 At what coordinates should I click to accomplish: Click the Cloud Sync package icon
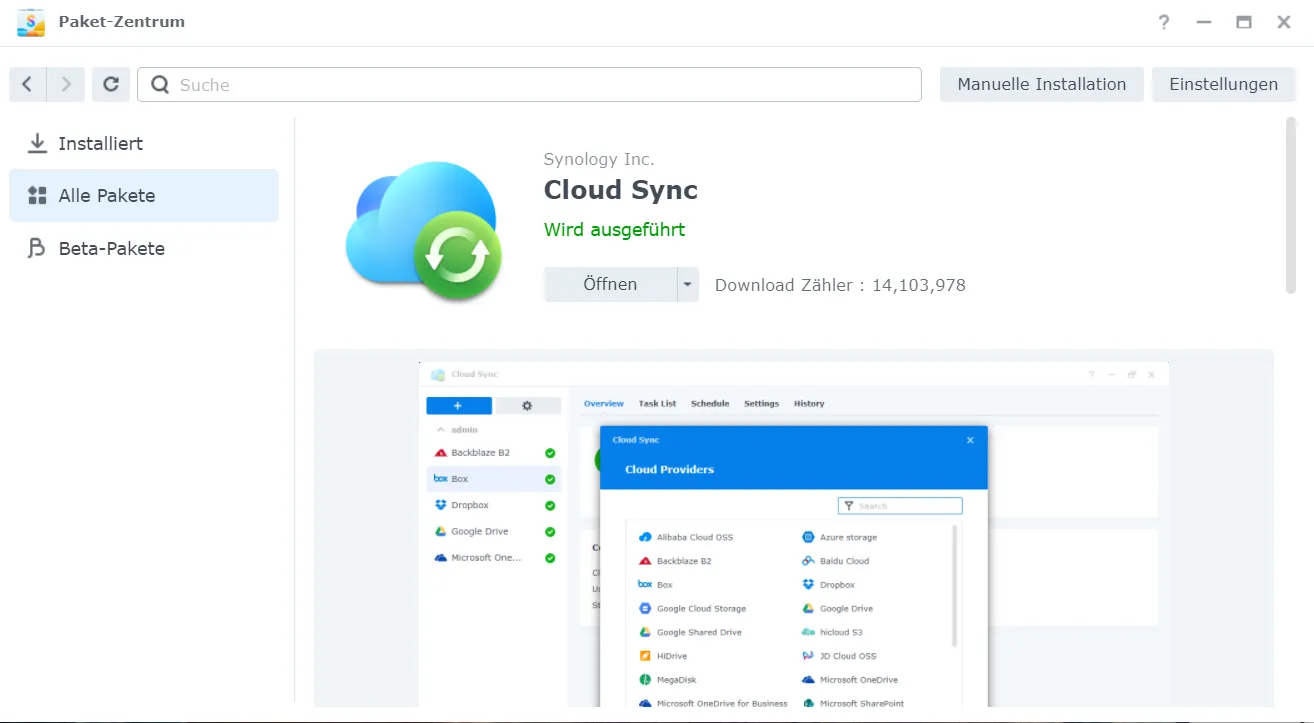422,231
